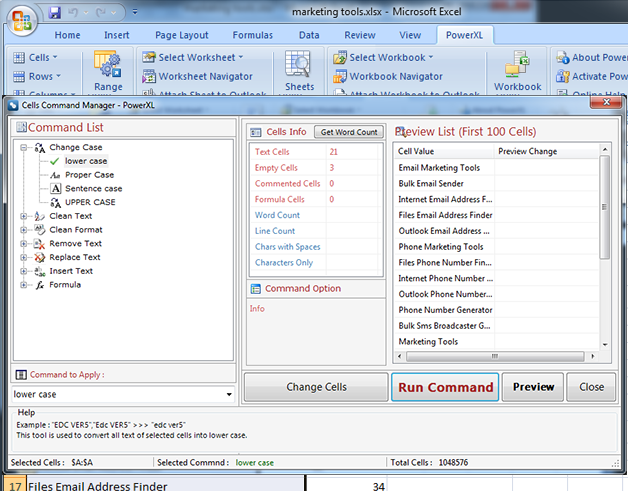Expand the Replace Text node

coord(24,257)
